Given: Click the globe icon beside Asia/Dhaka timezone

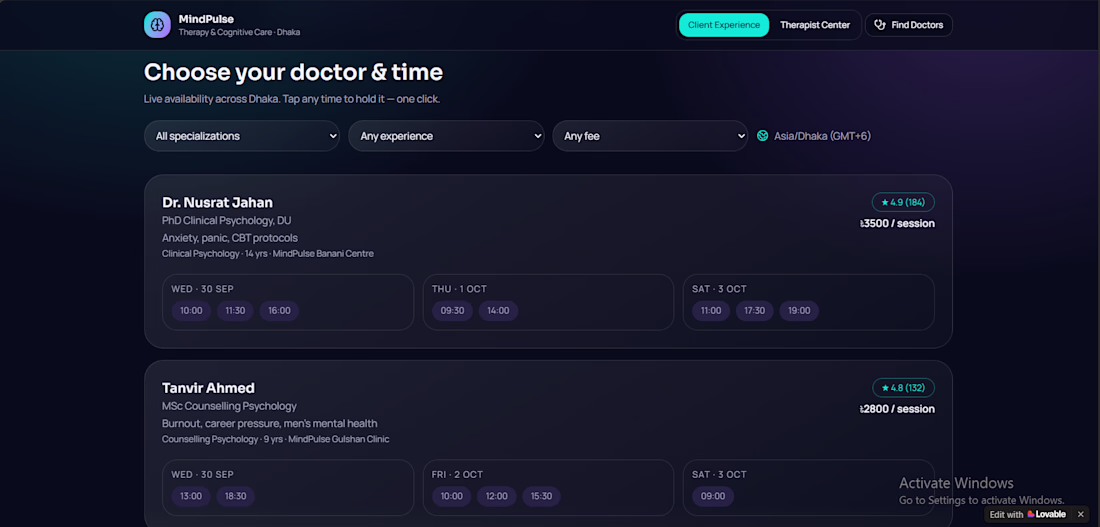Looking at the screenshot, I should click(763, 136).
